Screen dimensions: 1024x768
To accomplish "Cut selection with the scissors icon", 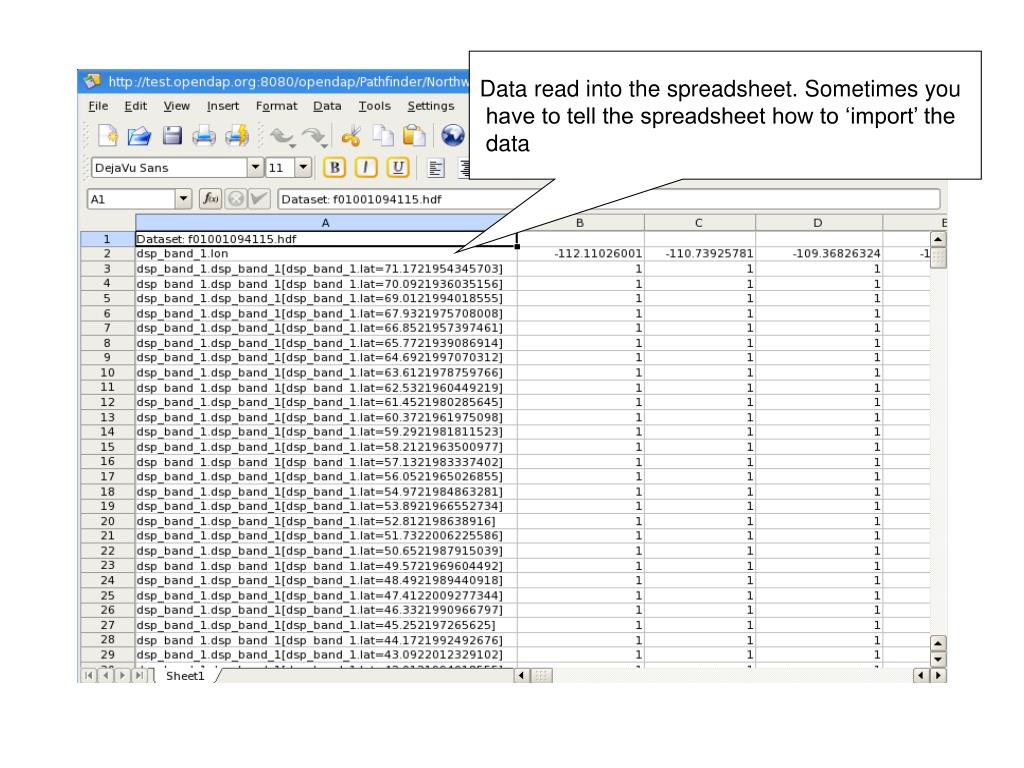I will pyautogui.click(x=351, y=136).
